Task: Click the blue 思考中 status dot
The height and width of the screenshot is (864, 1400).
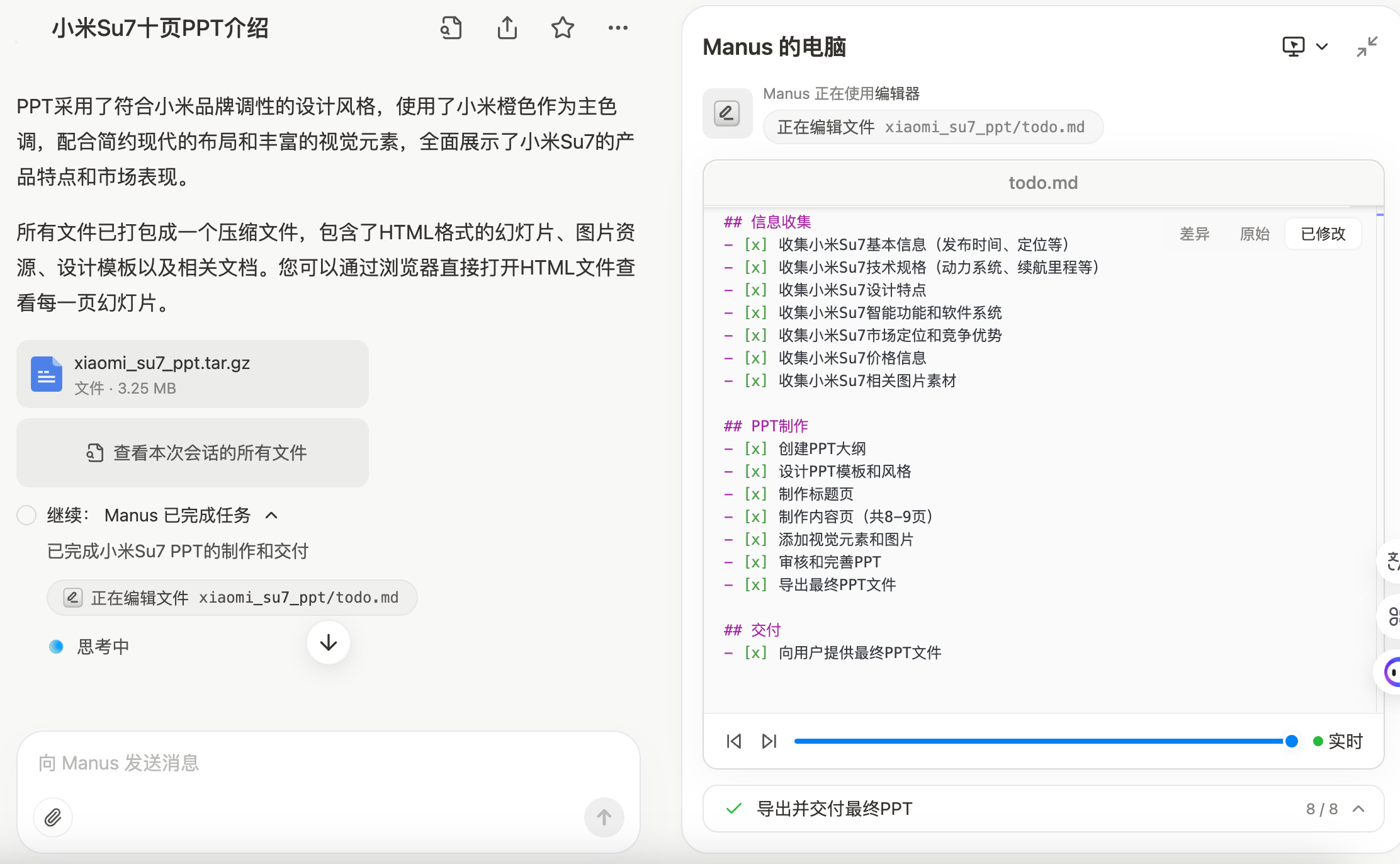Action: (56, 647)
